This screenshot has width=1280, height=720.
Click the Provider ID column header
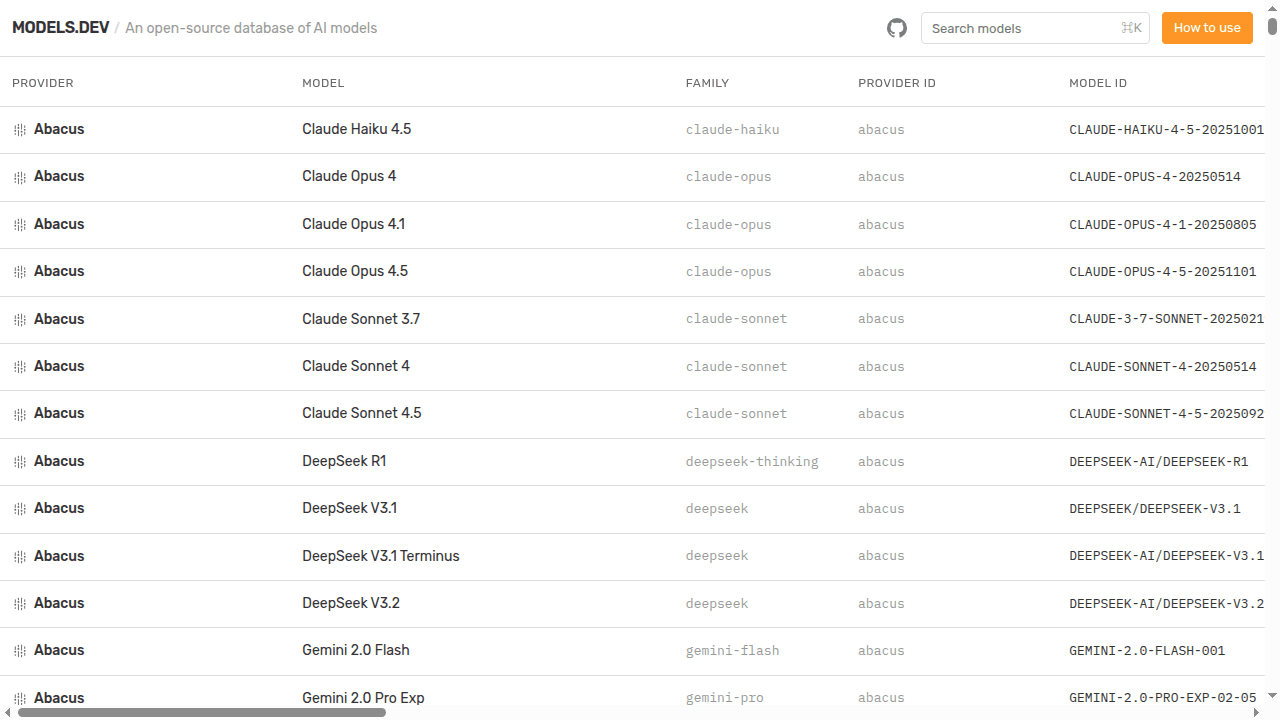896,83
